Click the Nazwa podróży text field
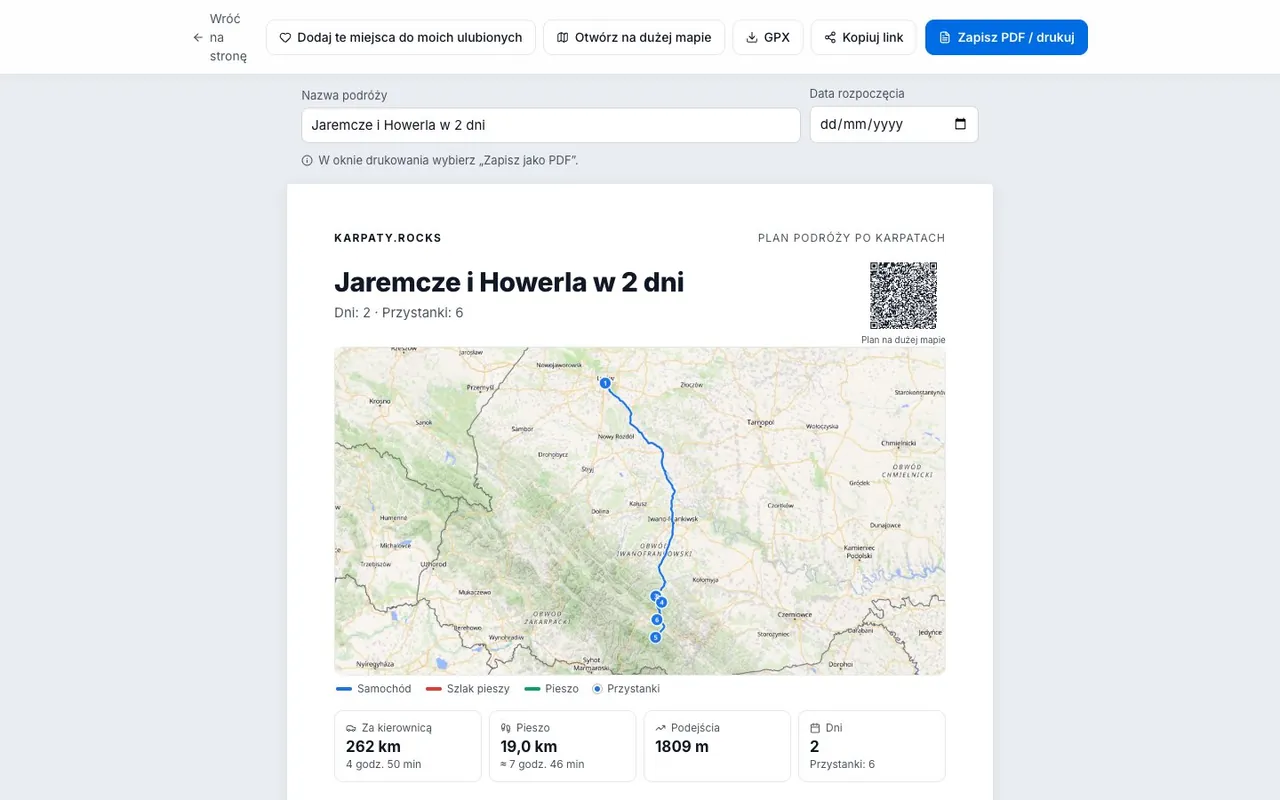 [551, 126]
